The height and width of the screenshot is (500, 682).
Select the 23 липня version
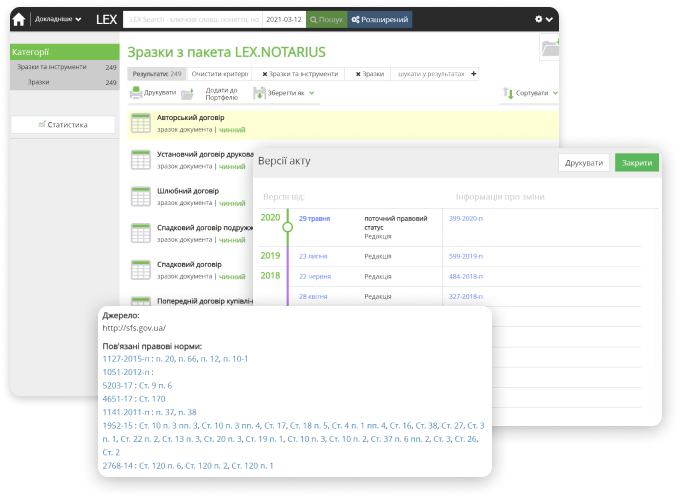click(313, 256)
